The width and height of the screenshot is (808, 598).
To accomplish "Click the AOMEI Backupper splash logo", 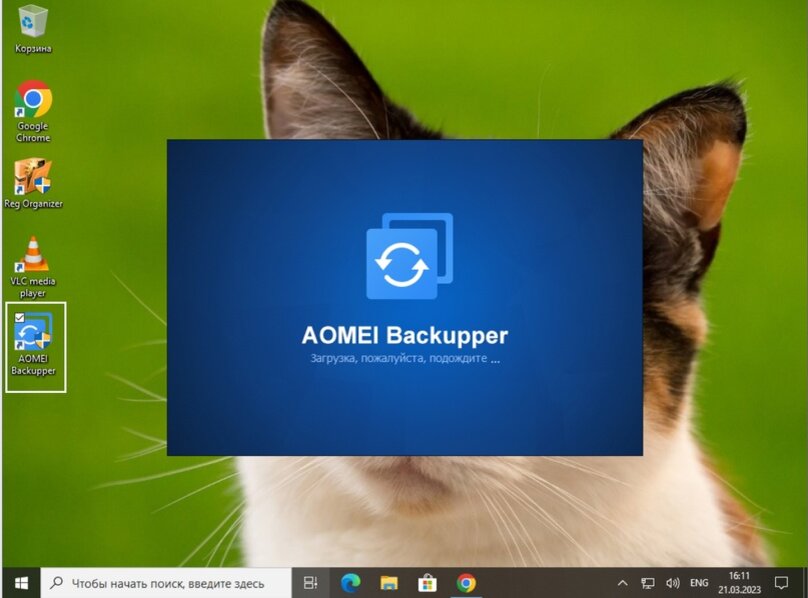I will pos(410,256).
